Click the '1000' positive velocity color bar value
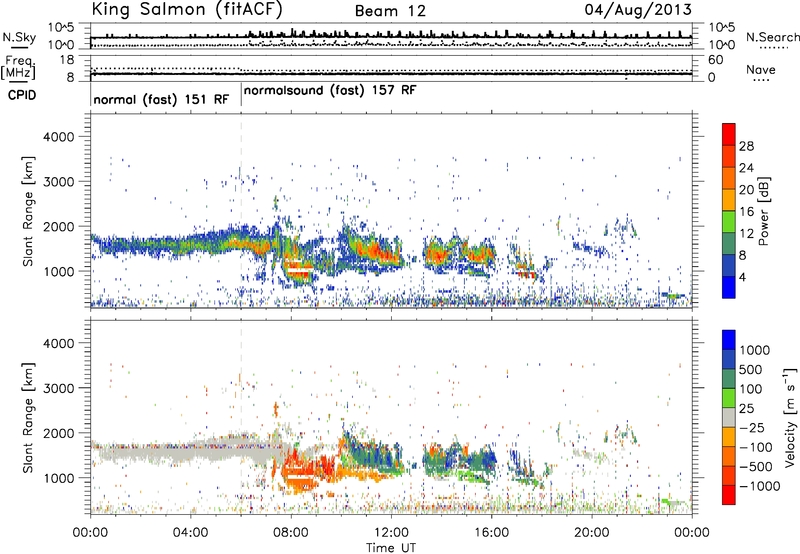Screen dimensions: 800x554 click(x=755, y=350)
